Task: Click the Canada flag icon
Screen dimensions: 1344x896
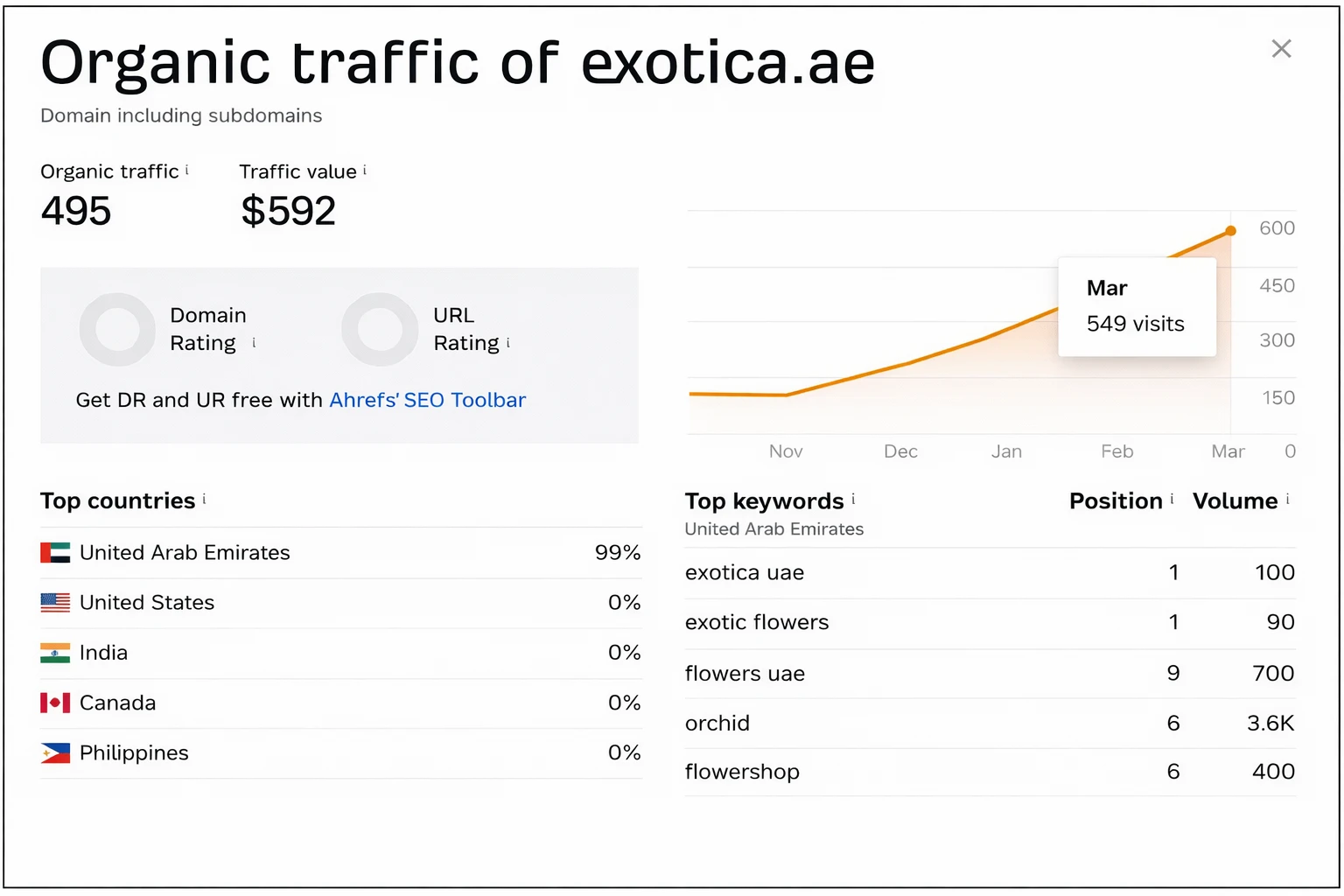Action: point(55,702)
